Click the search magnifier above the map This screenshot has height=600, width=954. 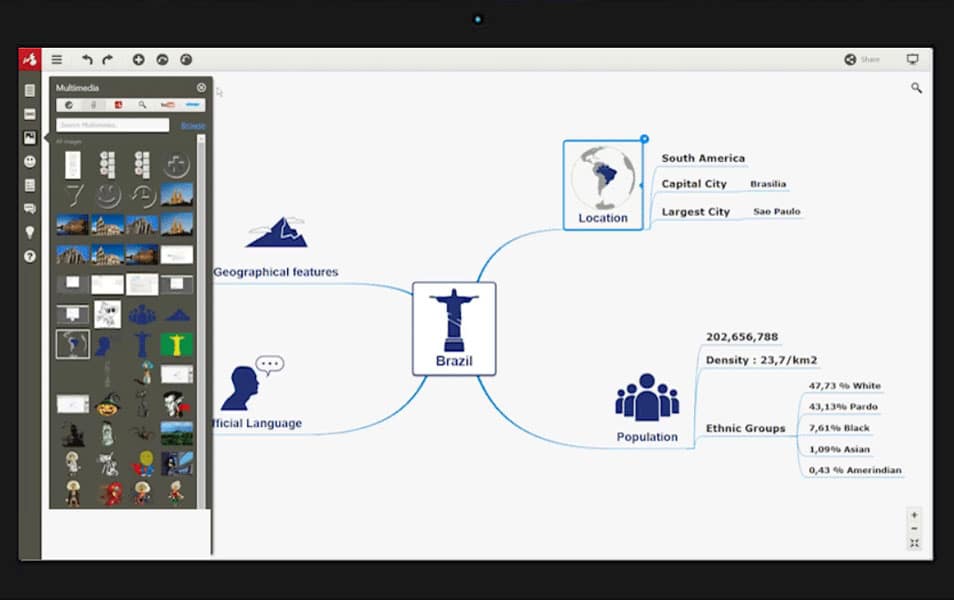(x=916, y=88)
